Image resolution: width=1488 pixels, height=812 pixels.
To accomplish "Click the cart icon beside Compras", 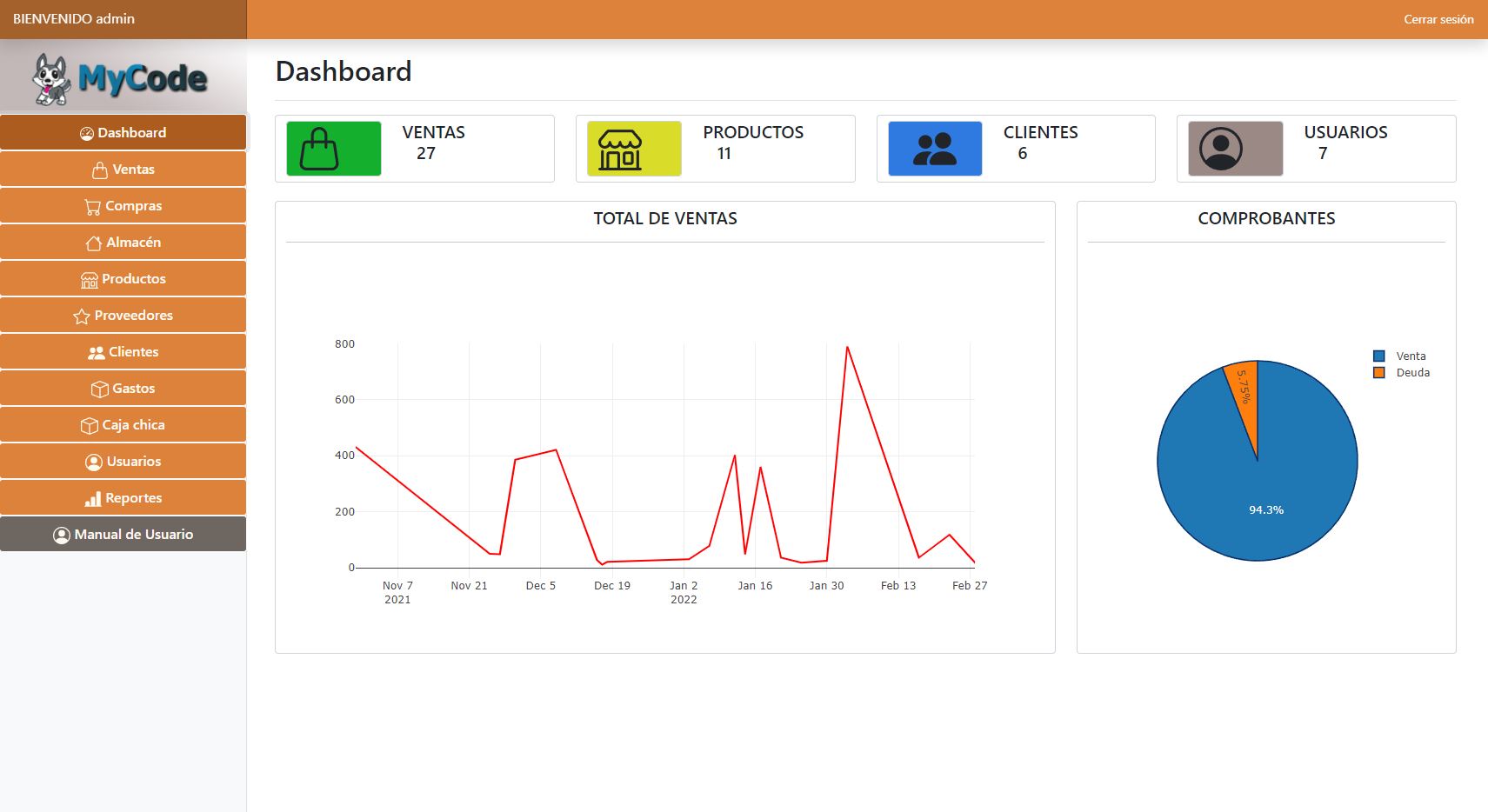I will coord(92,207).
